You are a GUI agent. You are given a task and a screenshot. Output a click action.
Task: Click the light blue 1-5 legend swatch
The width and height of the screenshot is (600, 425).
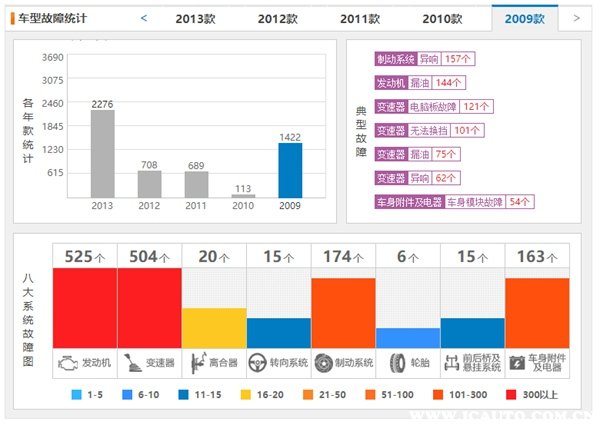point(77,395)
